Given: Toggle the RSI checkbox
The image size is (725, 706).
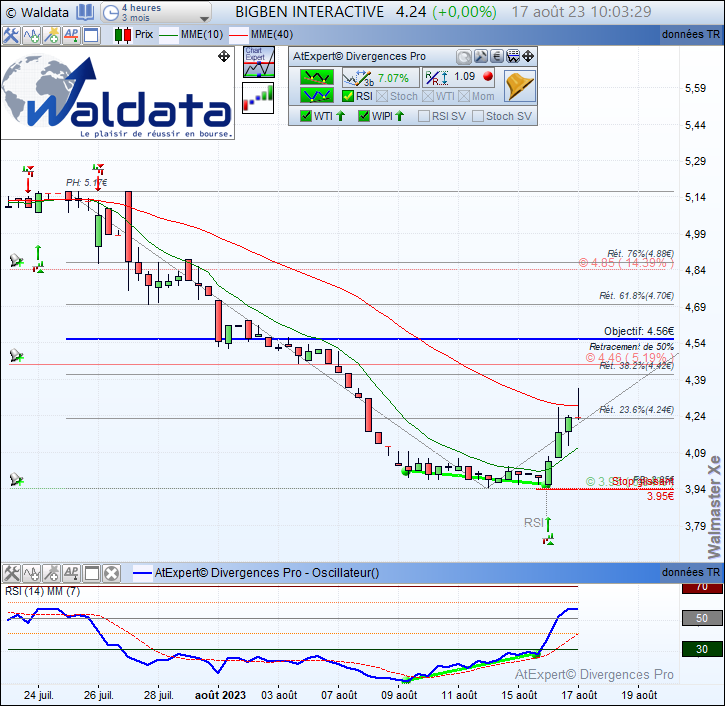Looking at the screenshot, I should (348, 96).
